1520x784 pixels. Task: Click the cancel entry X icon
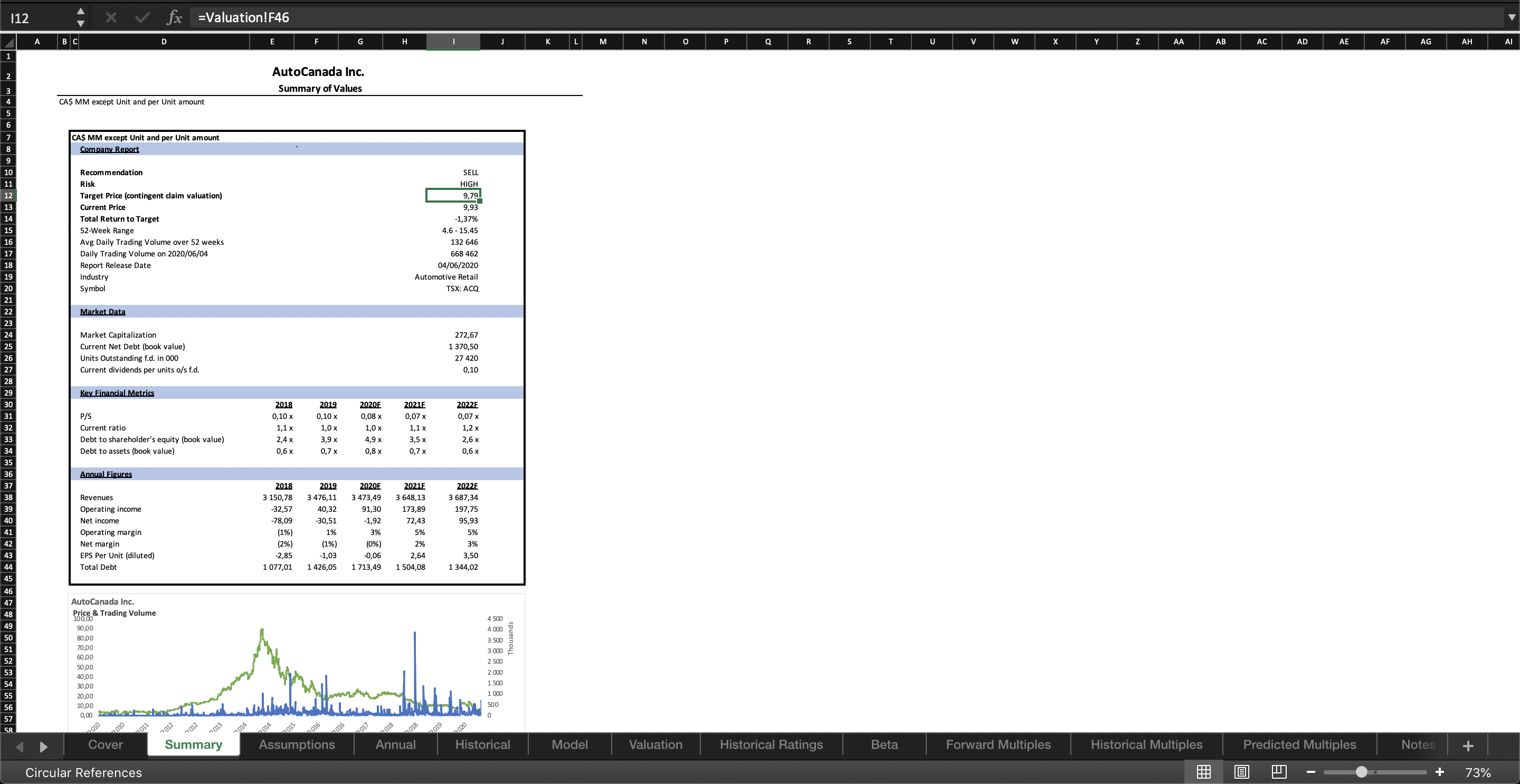(x=111, y=18)
